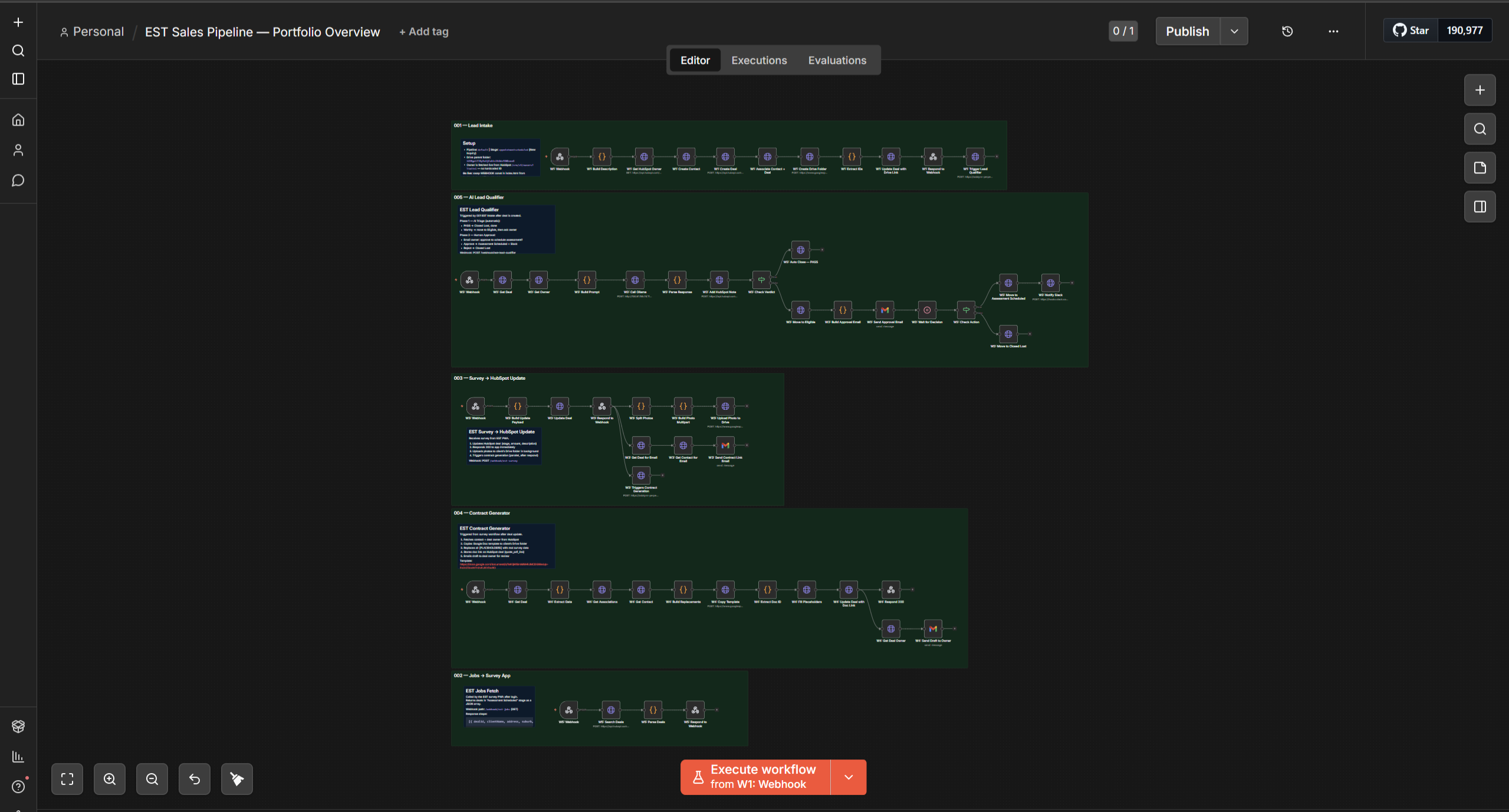Click the Publish button

(1188, 31)
